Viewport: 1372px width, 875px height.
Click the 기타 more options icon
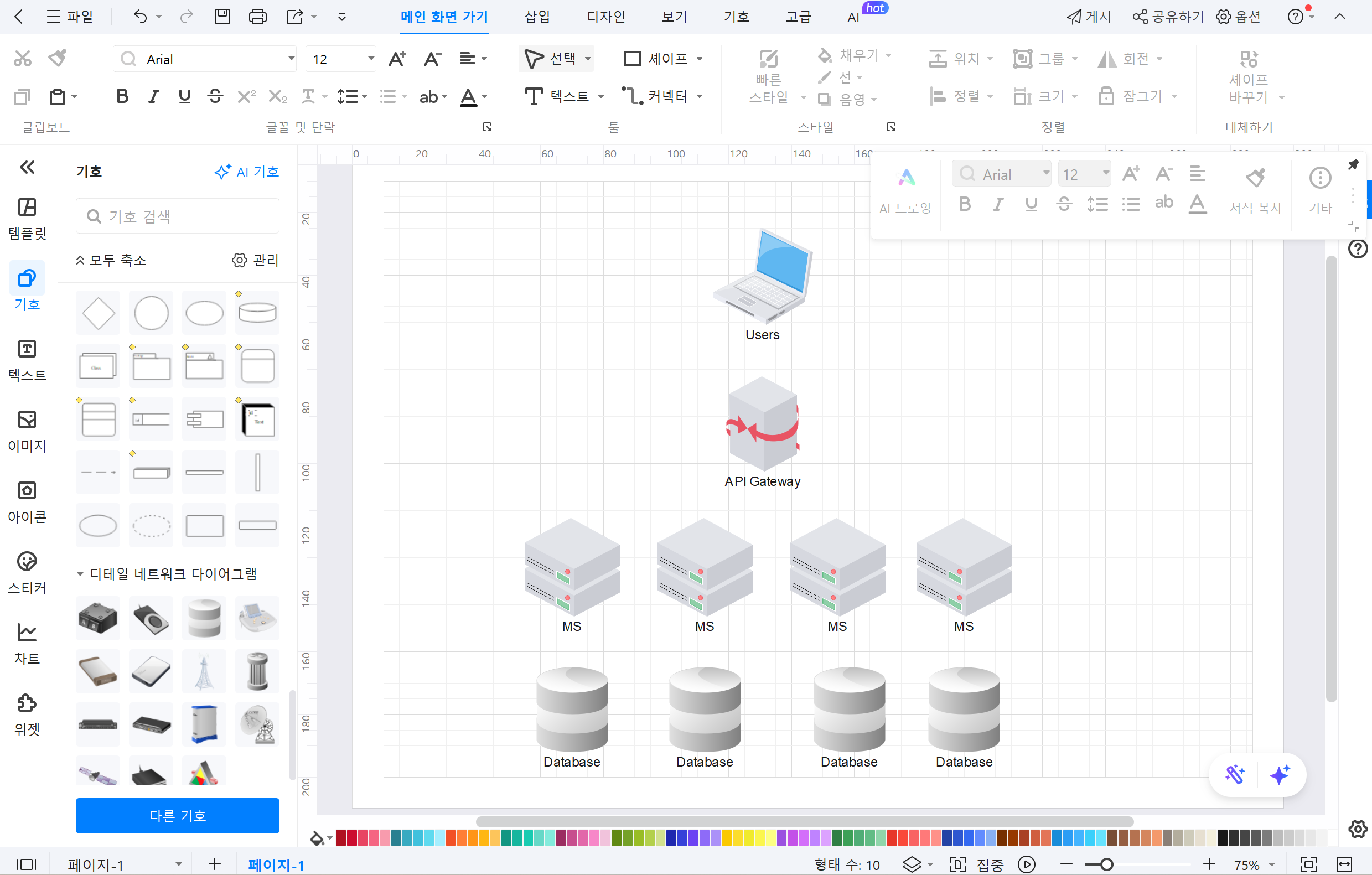click(x=1320, y=178)
